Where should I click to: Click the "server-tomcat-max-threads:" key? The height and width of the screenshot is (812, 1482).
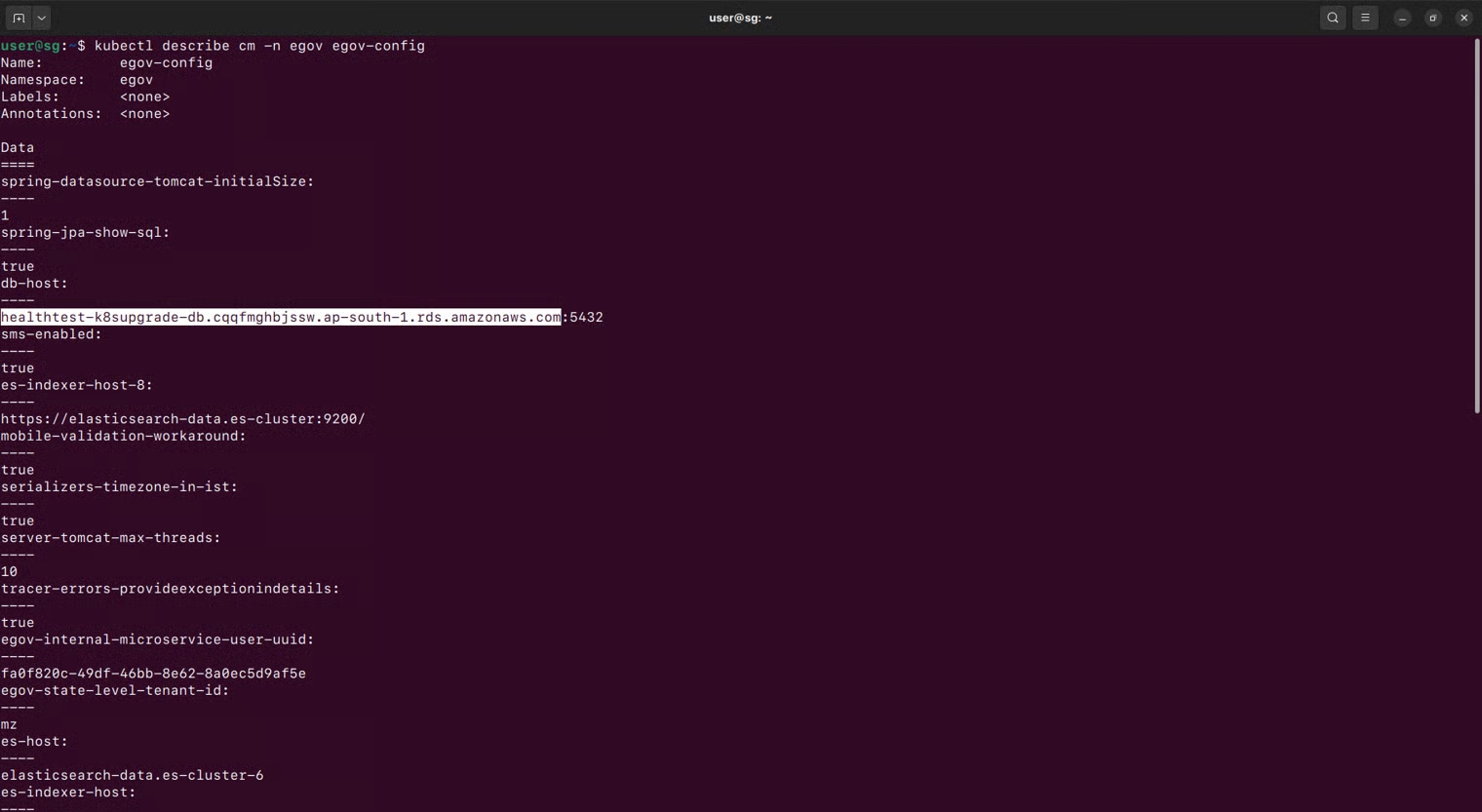(110, 538)
